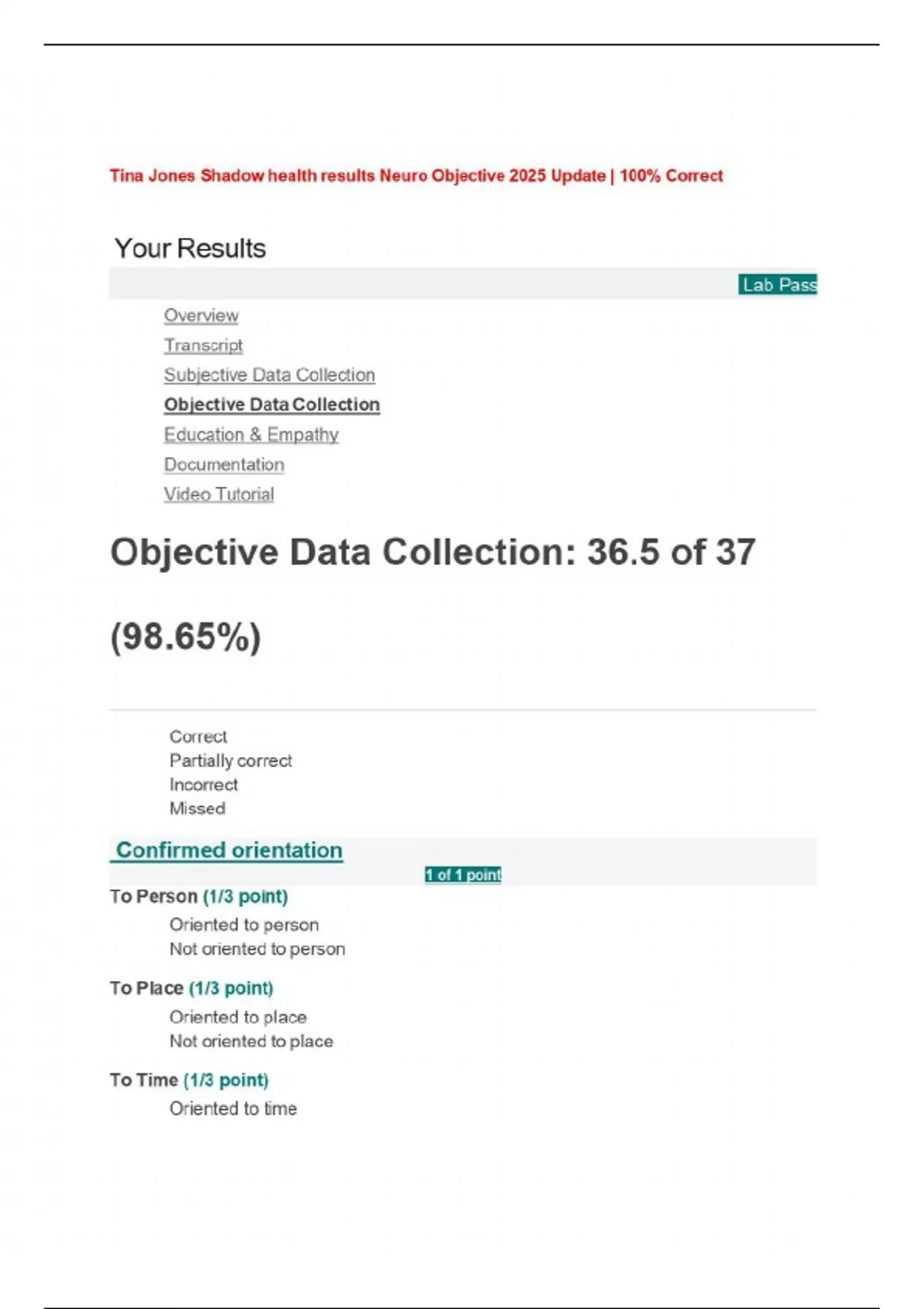Expand the Confirmed orientation heading
The height and width of the screenshot is (1309, 924).
click(229, 850)
